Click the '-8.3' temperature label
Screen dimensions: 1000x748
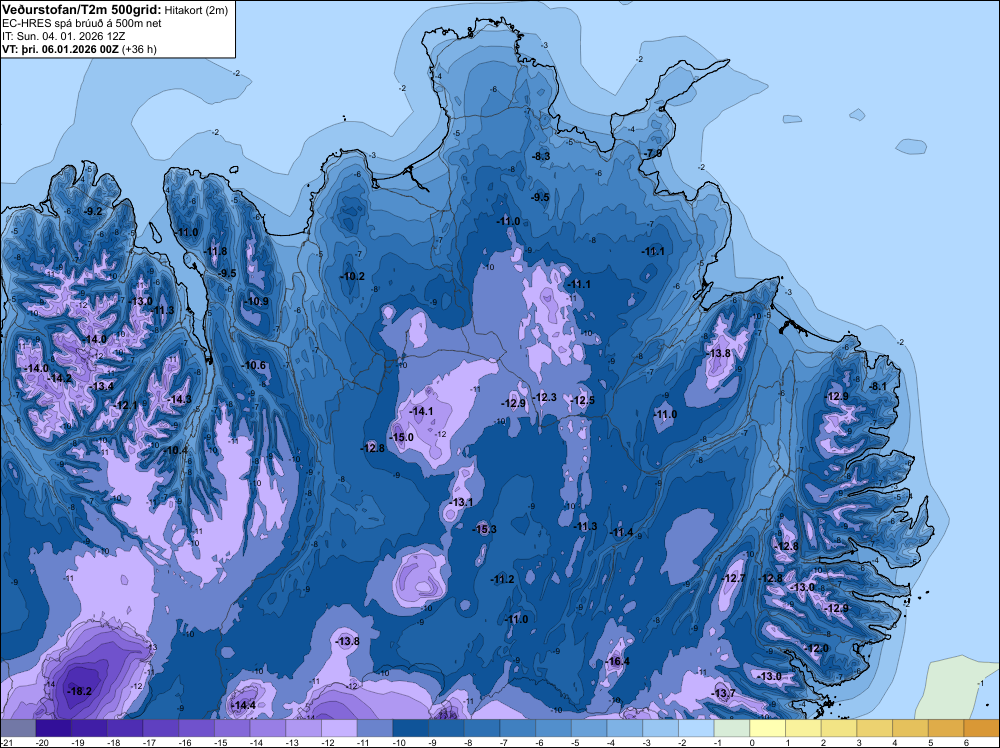(x=541, y=156)
